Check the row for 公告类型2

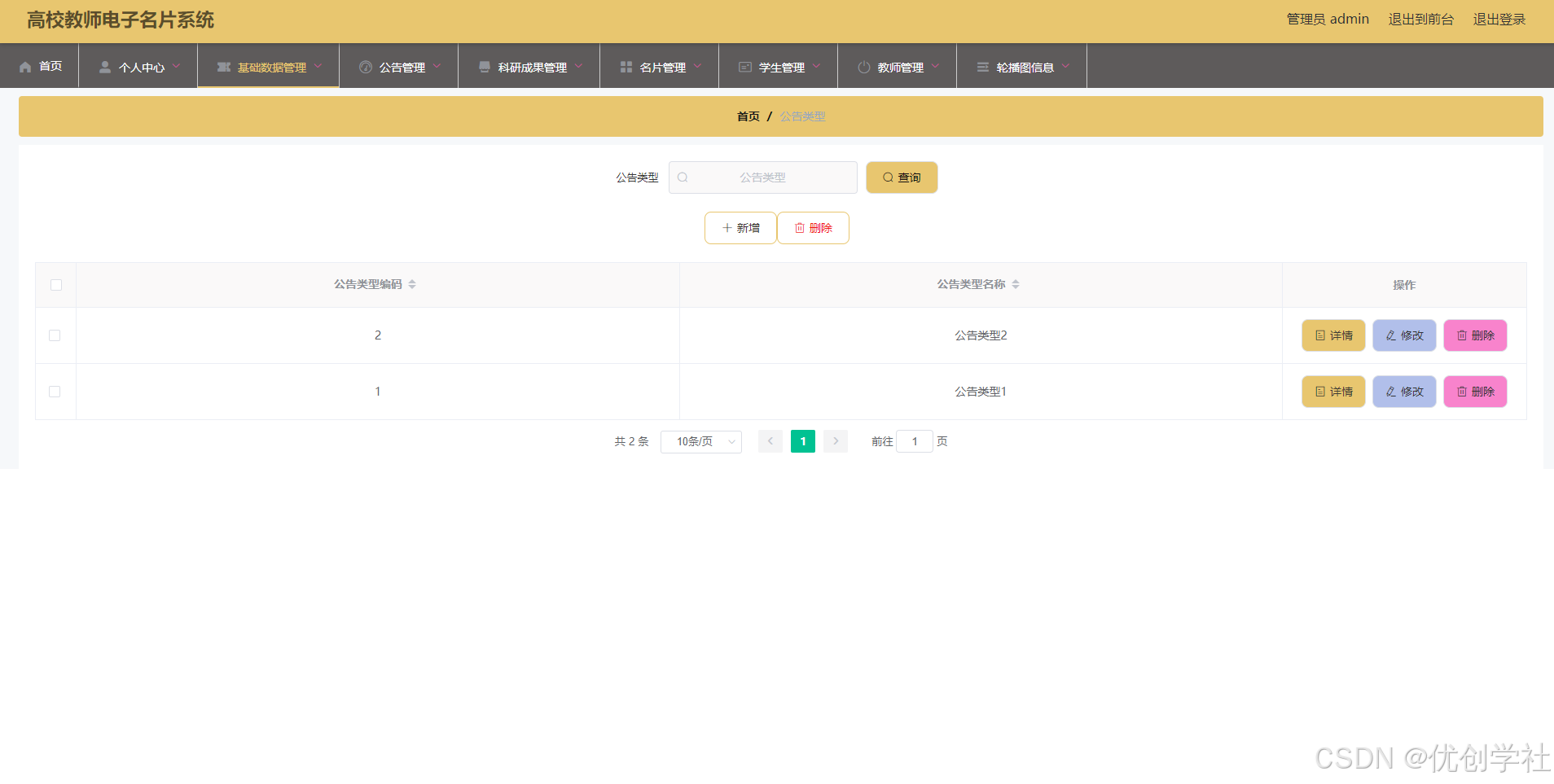tap(55, 335)
